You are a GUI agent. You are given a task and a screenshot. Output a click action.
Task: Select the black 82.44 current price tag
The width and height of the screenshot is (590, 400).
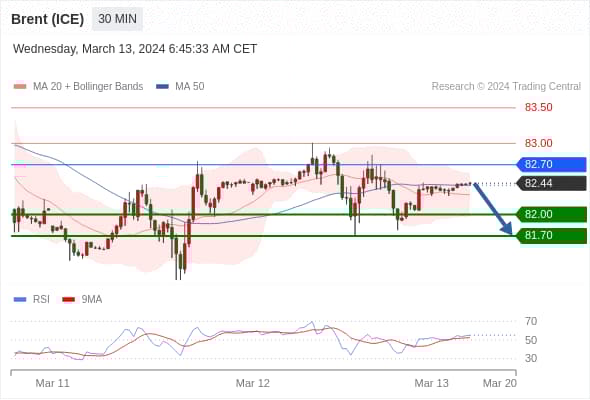point(551,184)
